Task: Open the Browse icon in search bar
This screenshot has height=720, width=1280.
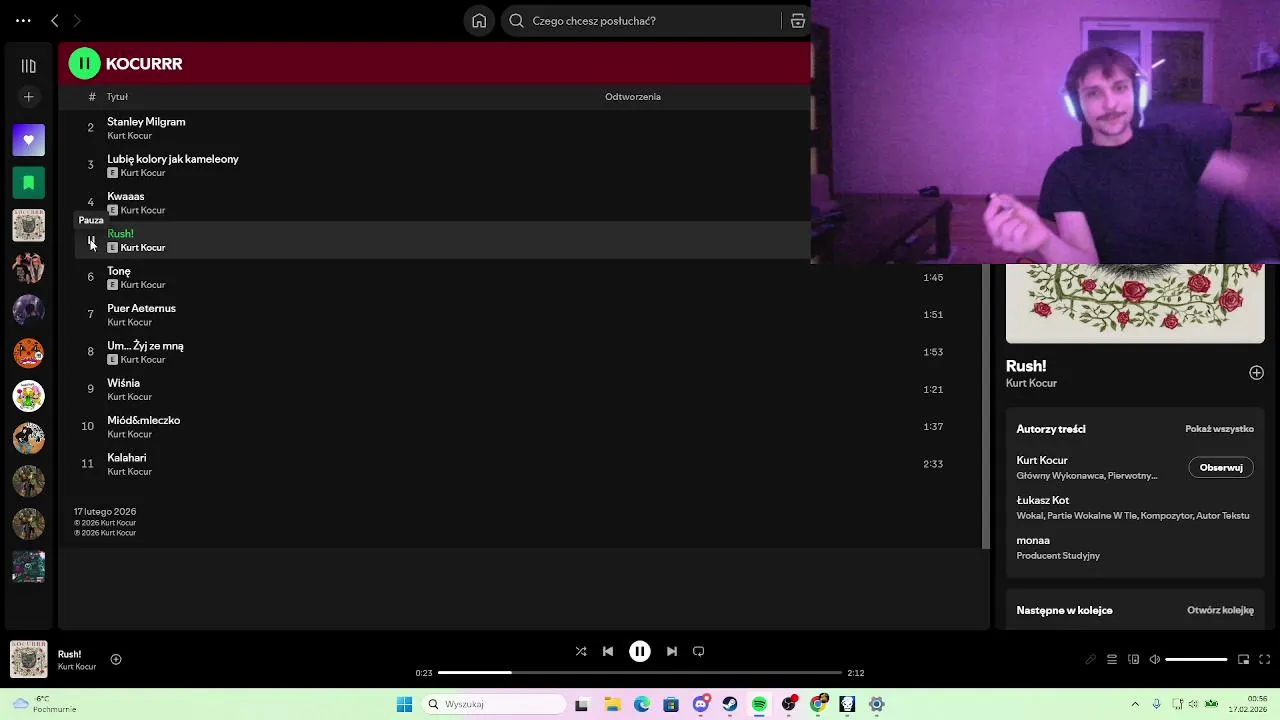Action: coord(797,20)
